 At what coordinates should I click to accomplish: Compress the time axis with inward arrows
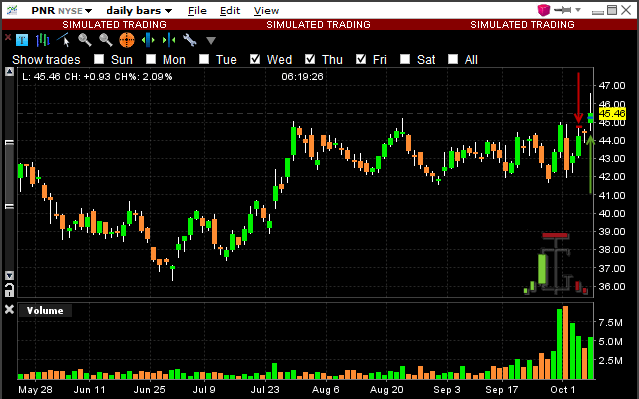click(169, 40)
